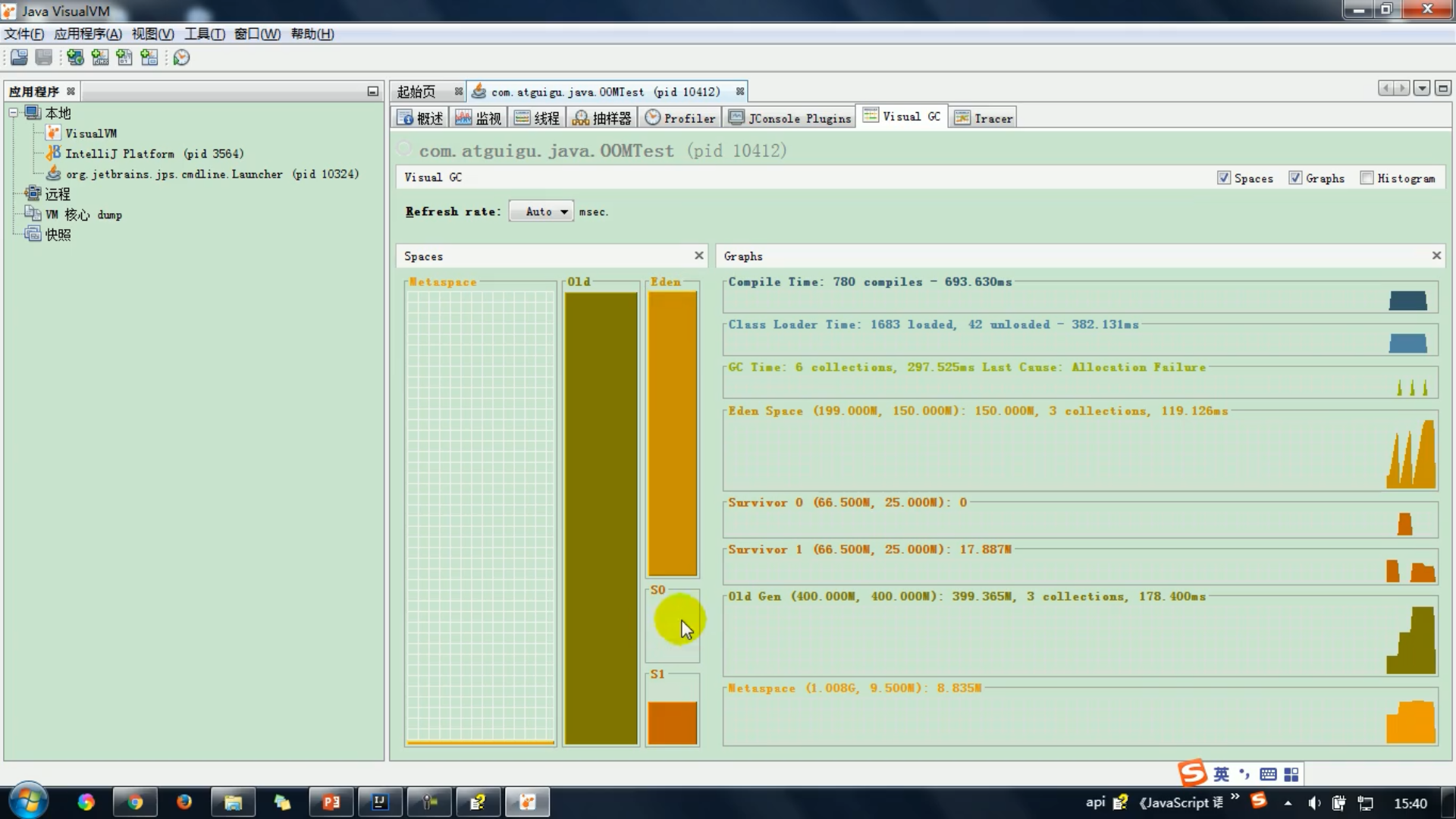Open the 工具(T) menu
This screenshot has width=1456, height=819.
click(x=204, y=34)
